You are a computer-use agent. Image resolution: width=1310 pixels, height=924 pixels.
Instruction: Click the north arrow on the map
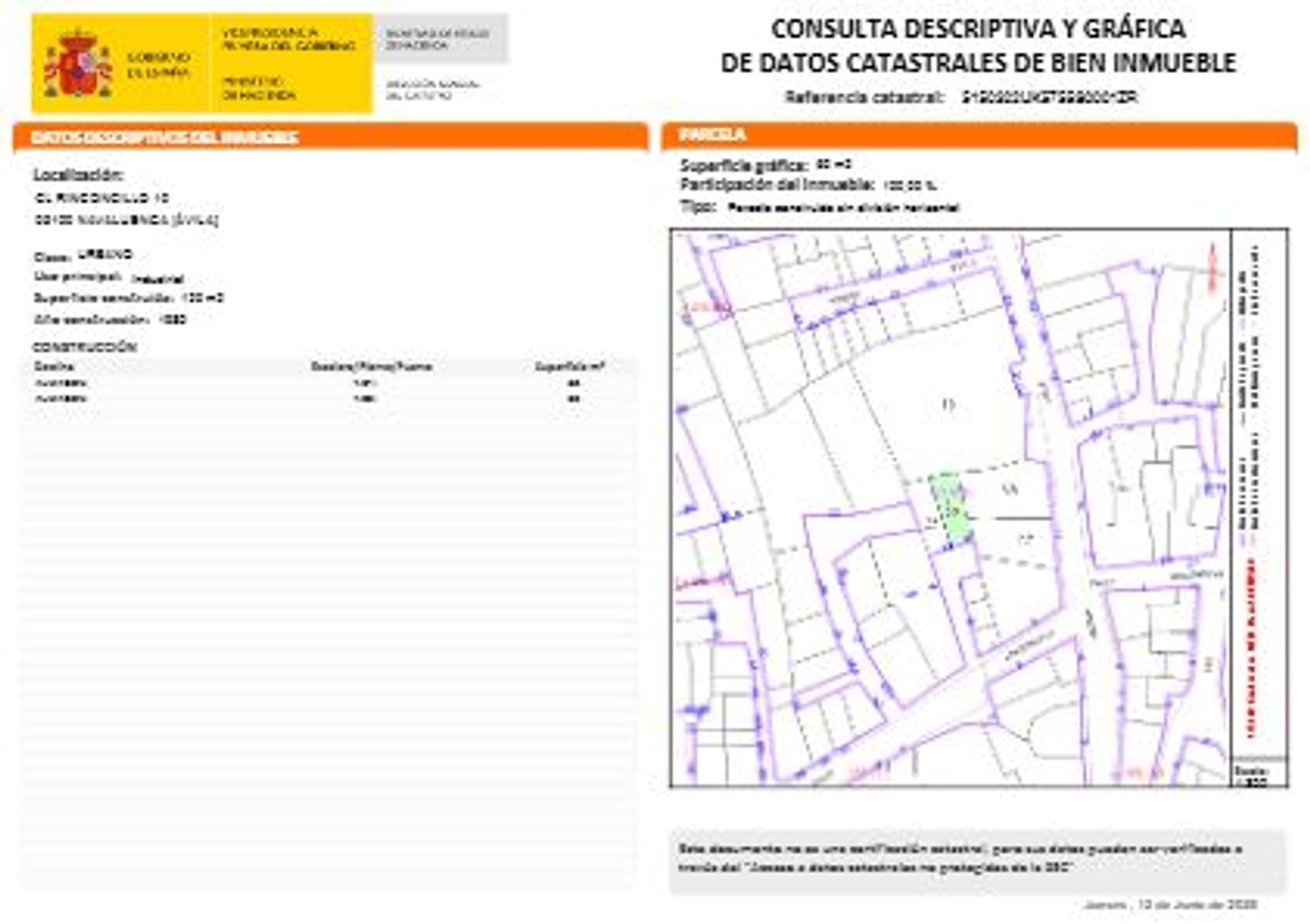(1212, 266)
